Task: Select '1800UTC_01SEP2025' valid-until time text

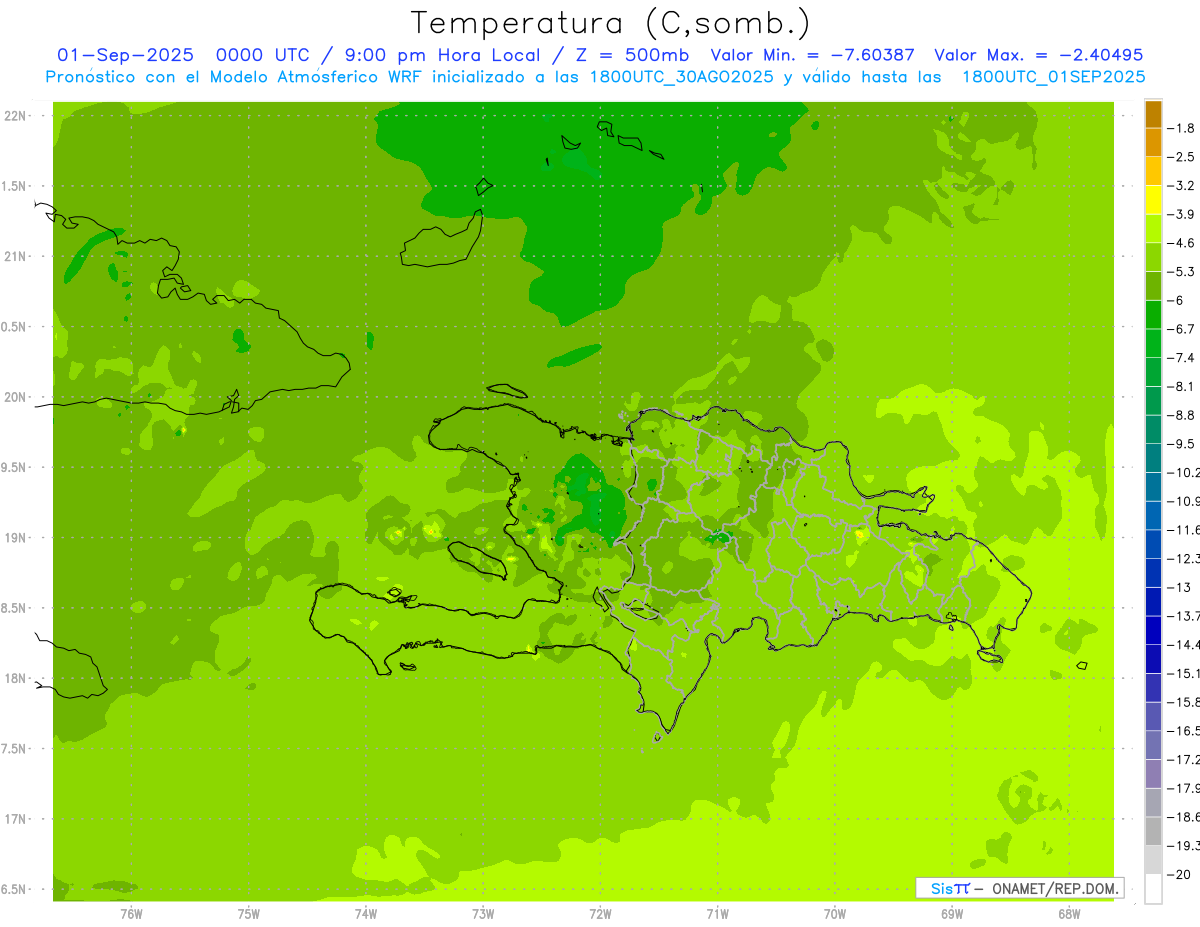Action: (x=1054, y=77)
